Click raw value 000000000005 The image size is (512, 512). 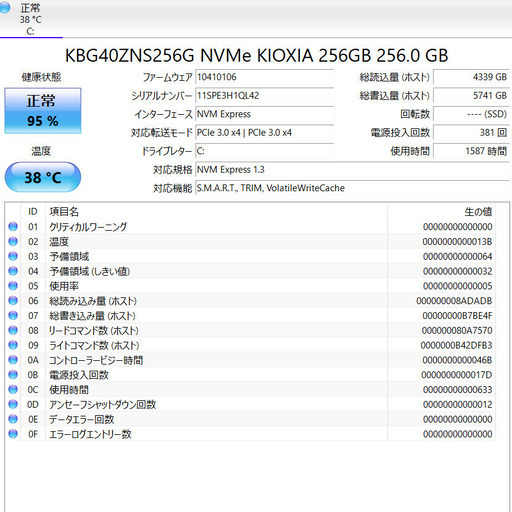pos(457,286)
